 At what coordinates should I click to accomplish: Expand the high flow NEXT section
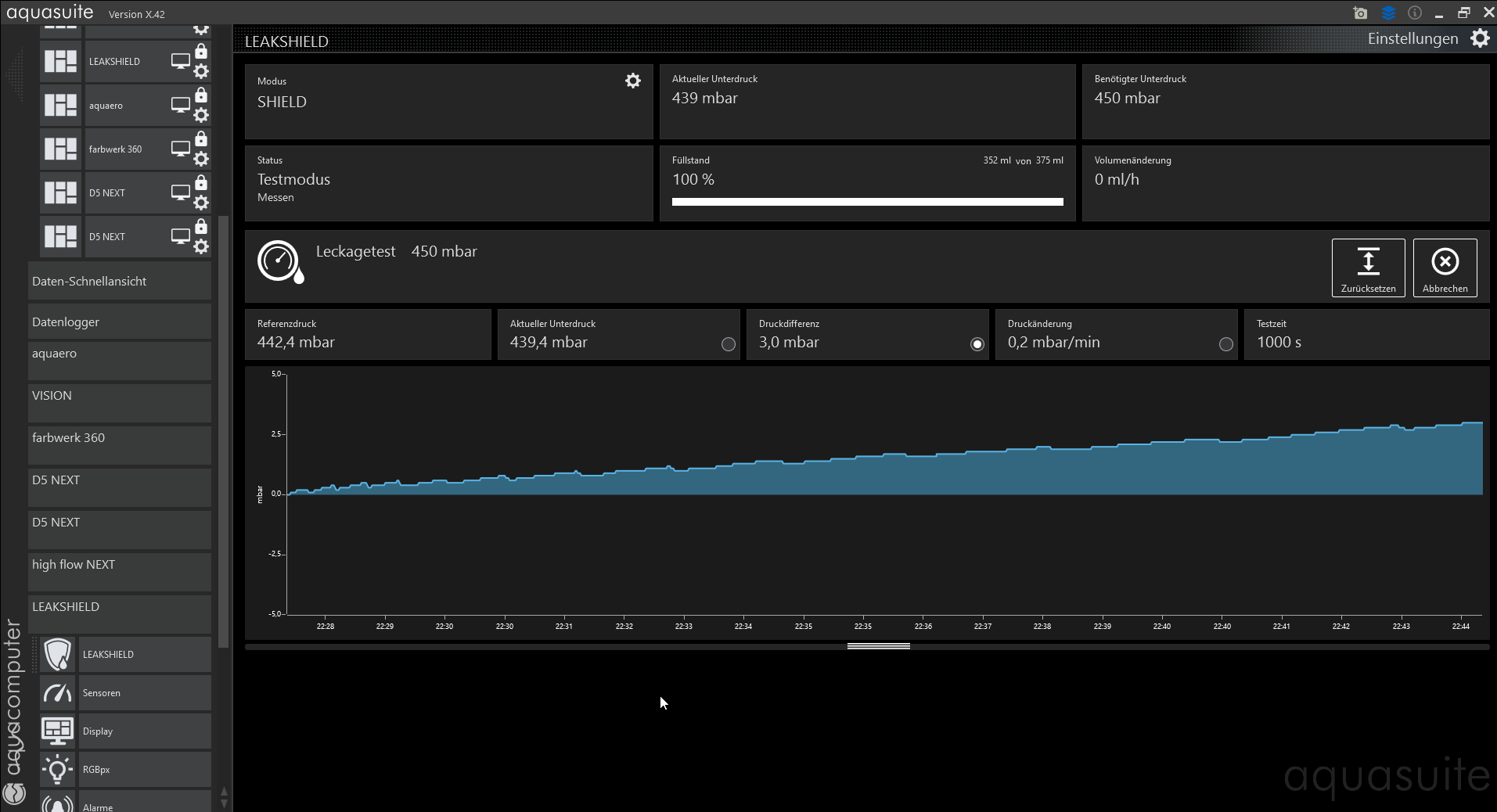coord(119,565)
